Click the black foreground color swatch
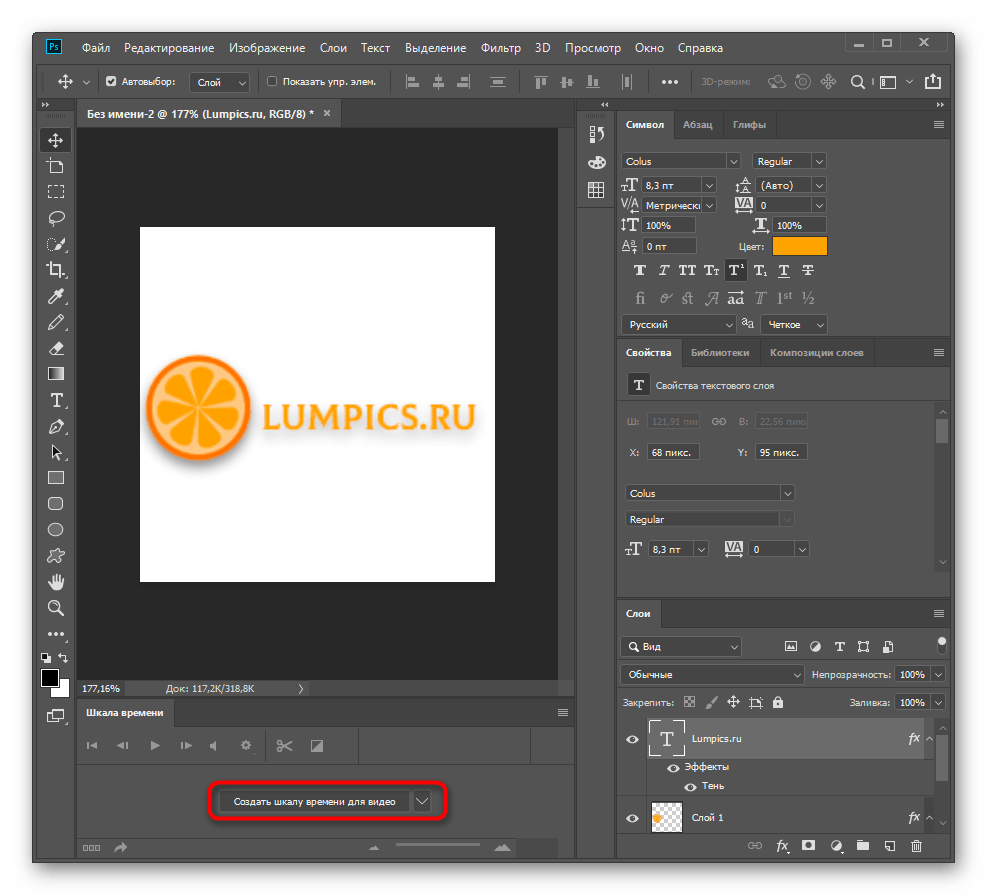Image resolution: width=987 pixels, height=895 pixels. point(50,678)
